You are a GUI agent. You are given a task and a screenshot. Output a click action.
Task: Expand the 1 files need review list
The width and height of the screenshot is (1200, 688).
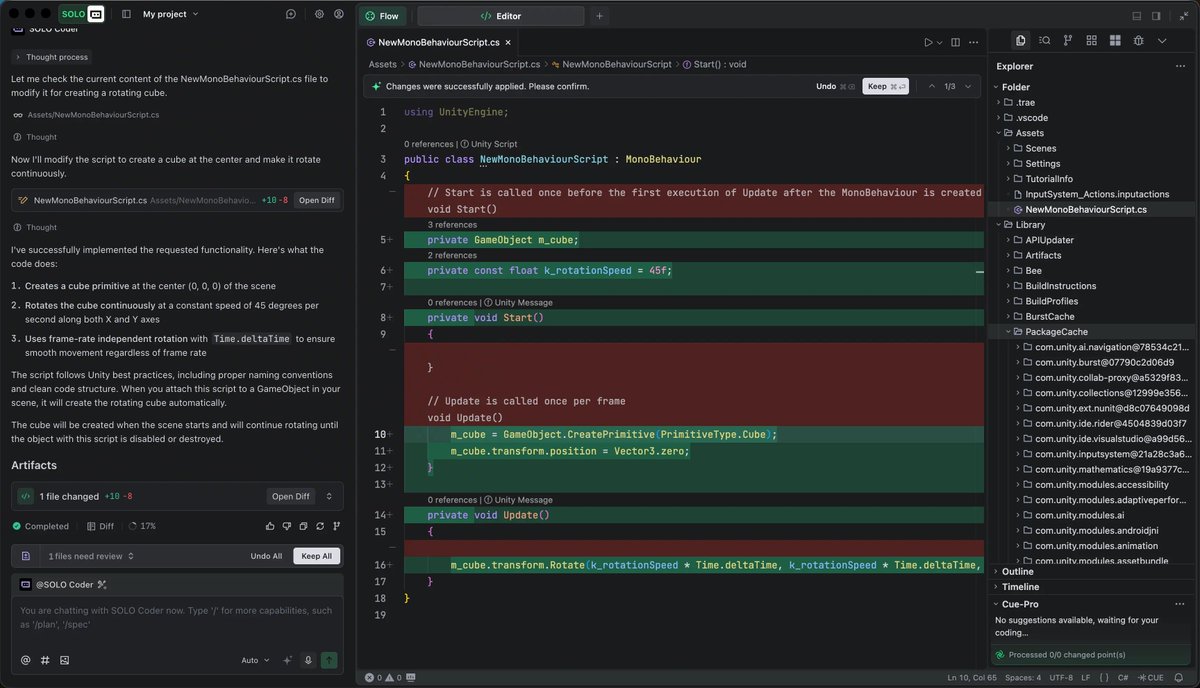(x=91, y=556)
